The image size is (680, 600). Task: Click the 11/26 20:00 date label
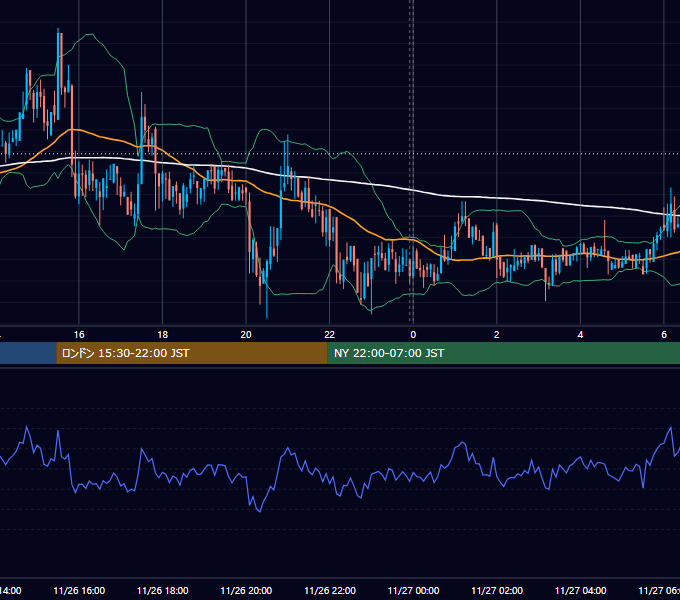(246, 590)
